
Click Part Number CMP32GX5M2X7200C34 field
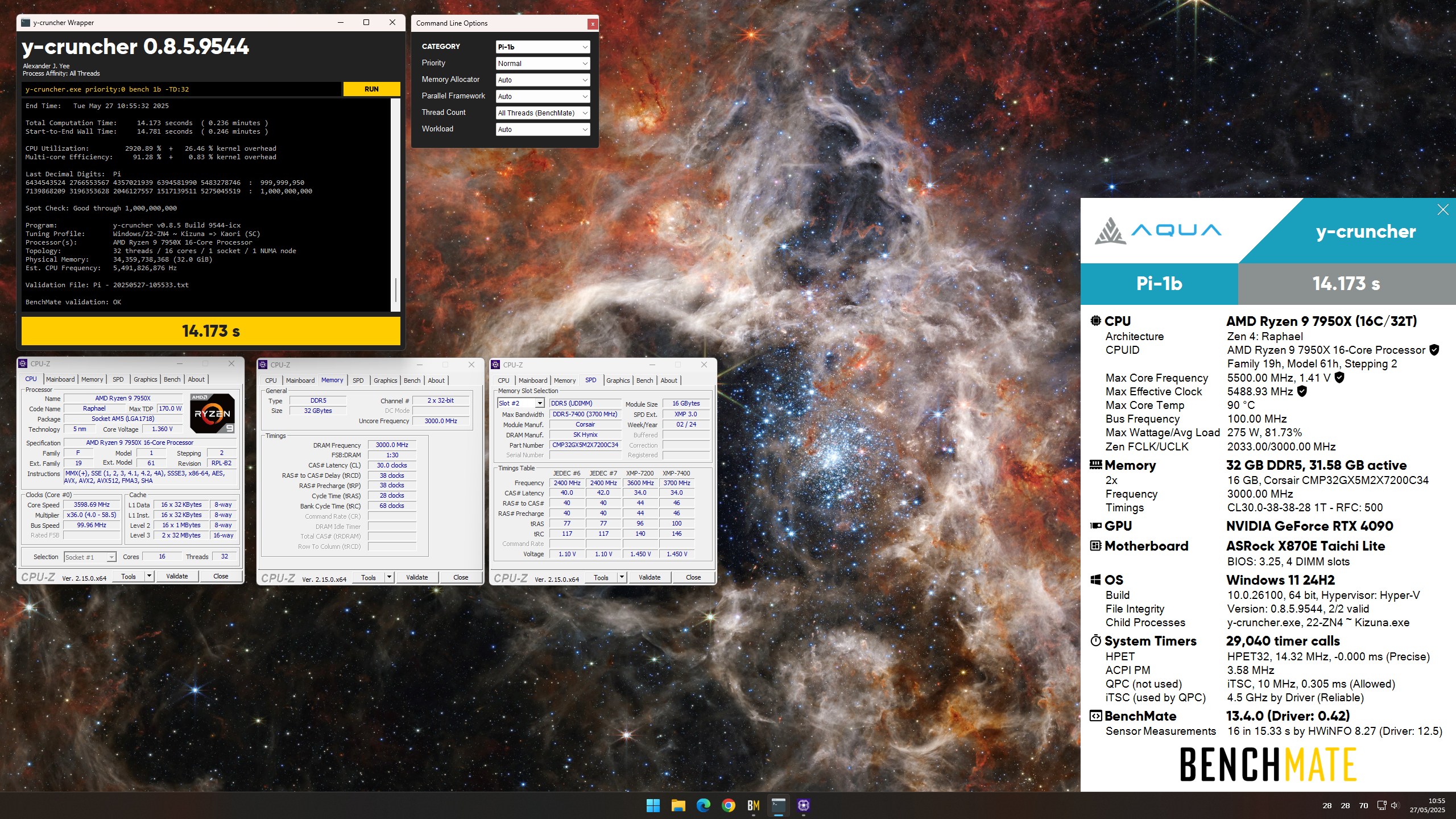point(585,445)
